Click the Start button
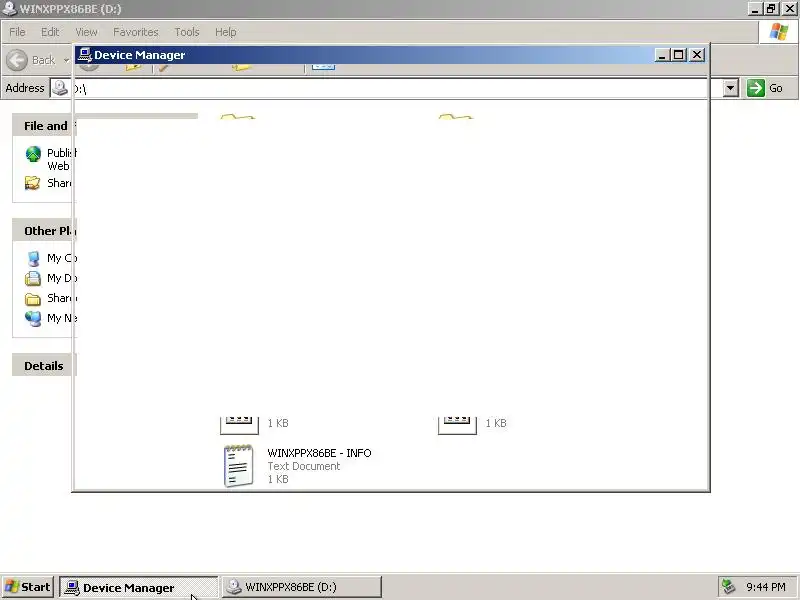Viewport: 800px width, 600px height. click(x=28, y=587)
